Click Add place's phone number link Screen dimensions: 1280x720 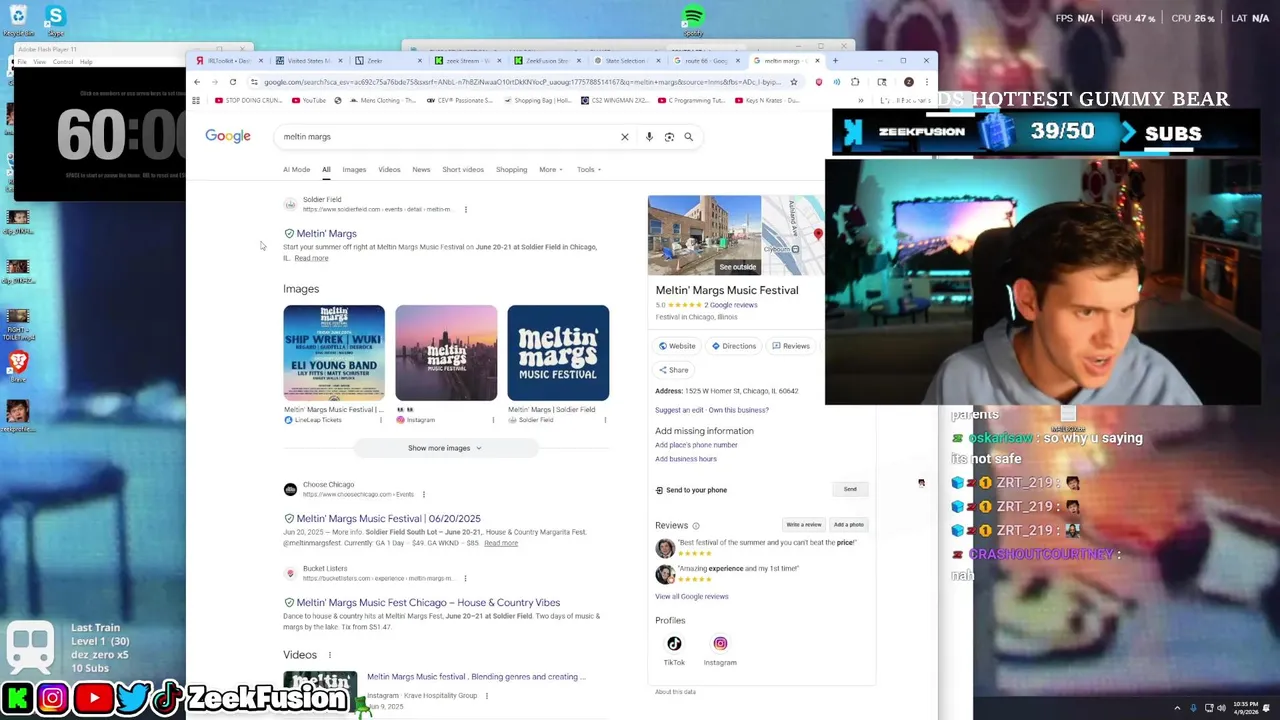click(x=696, y=445)
